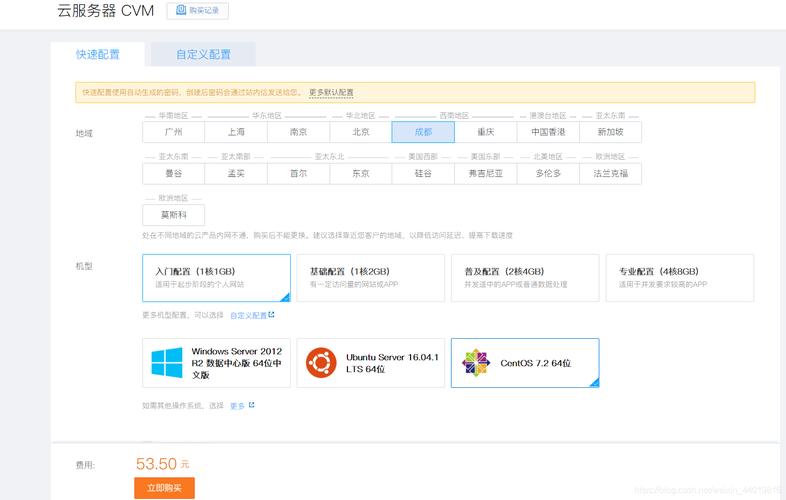Select the 广州 region
786x500 pixels.
click(173, 132)
